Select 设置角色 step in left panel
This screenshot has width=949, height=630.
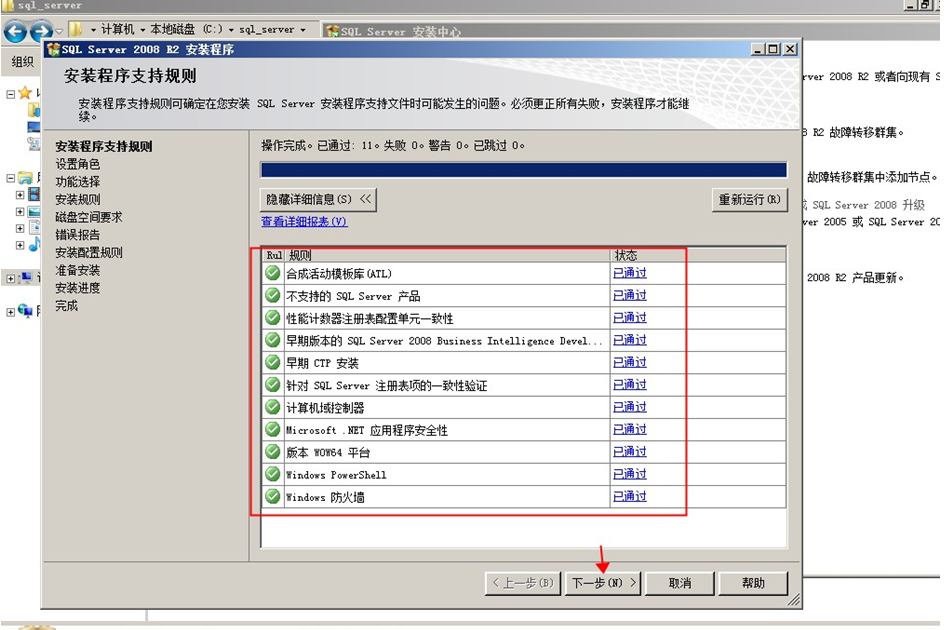(x=77, y=164)
